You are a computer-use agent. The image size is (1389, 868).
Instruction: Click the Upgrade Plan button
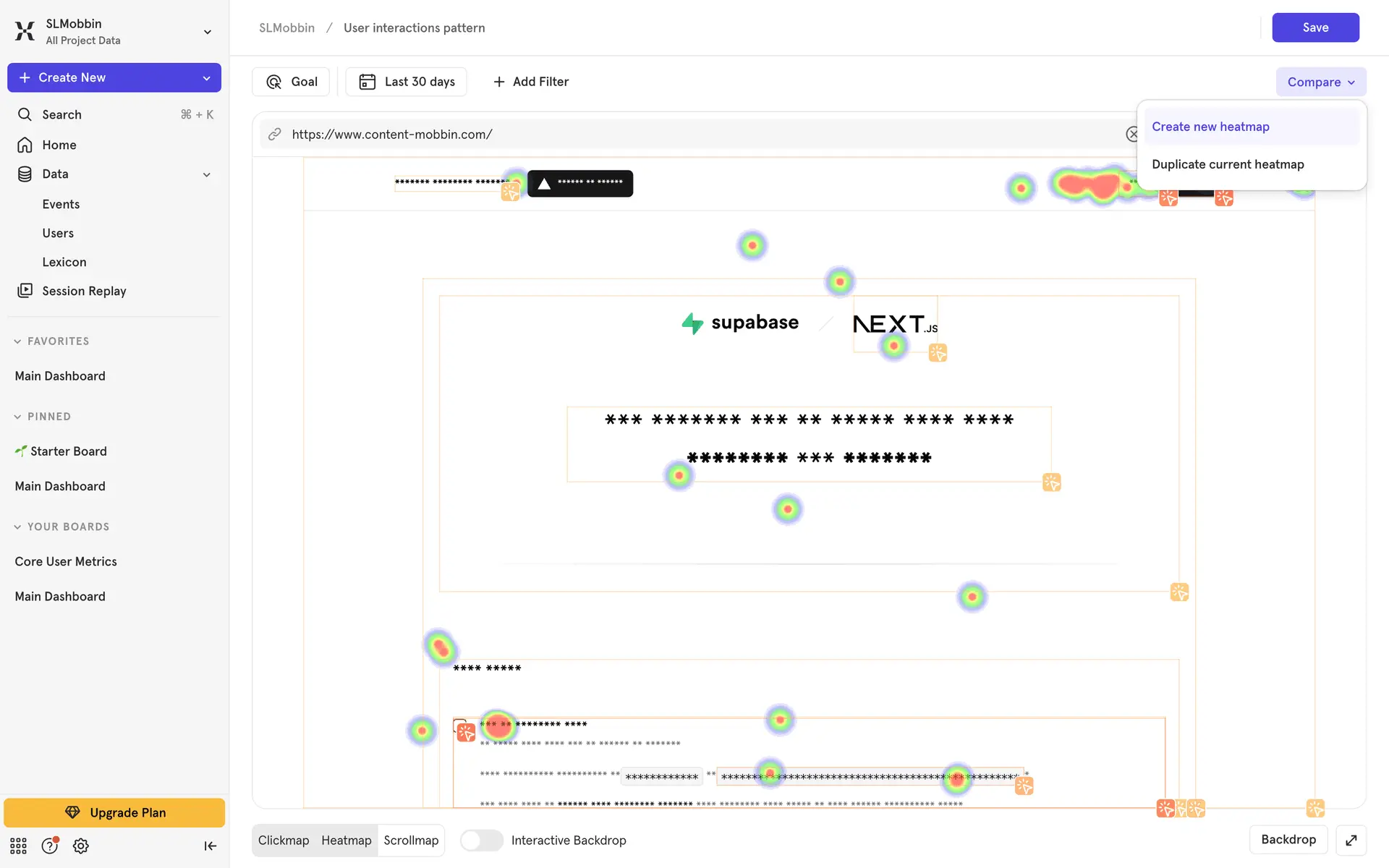tap(114, 812)
